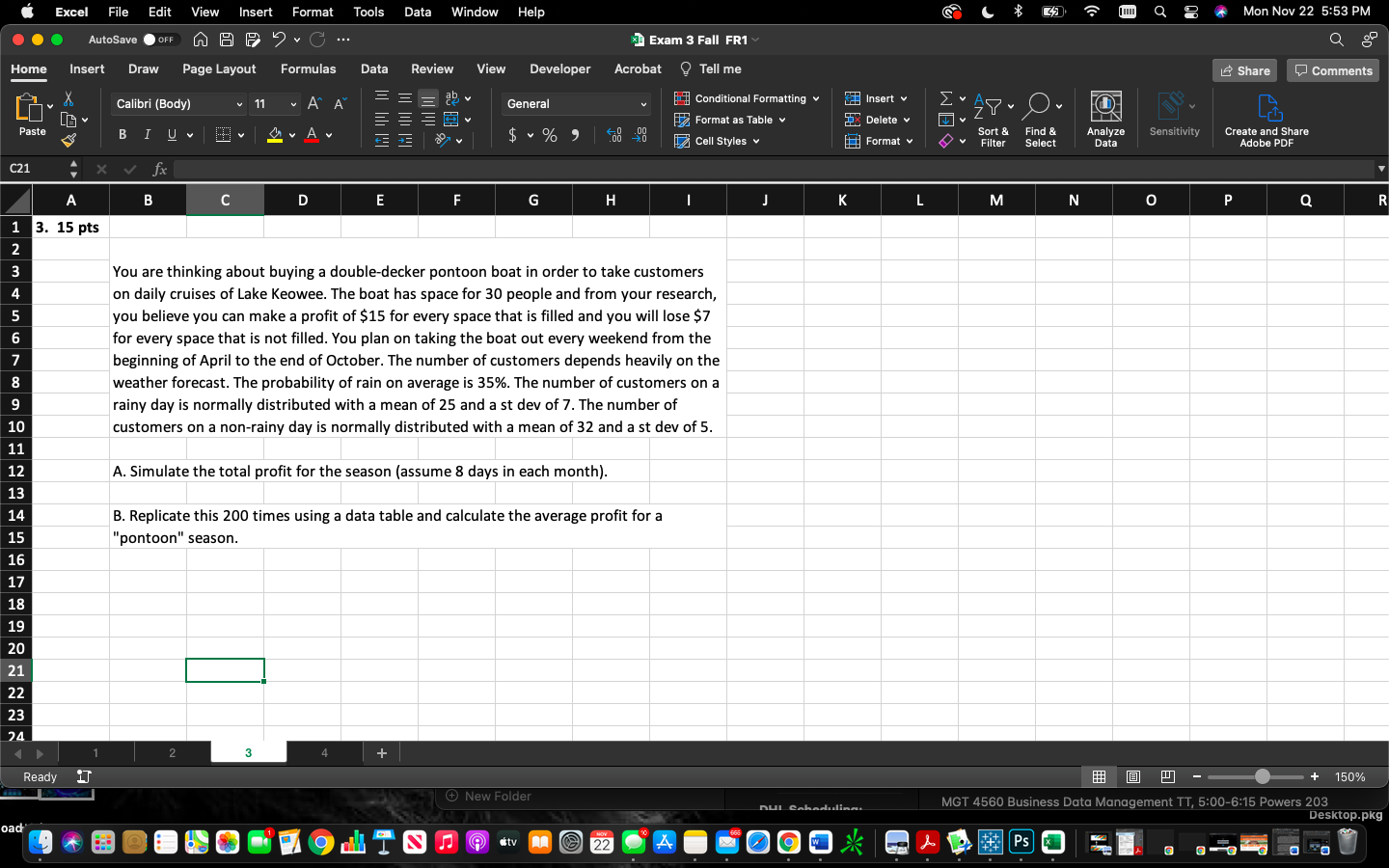Select the AutoSum icon
This screenshot has width=1389, height=868.
[x=948, y=97]
